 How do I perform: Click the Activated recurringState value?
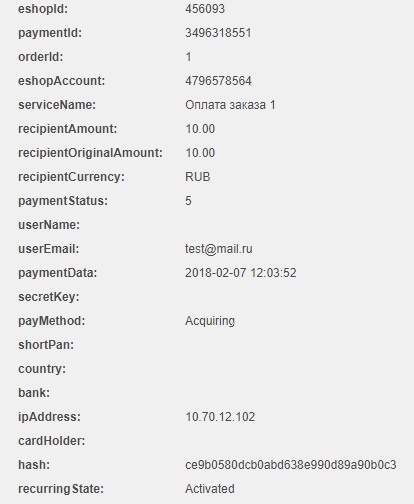coord(210,489)
